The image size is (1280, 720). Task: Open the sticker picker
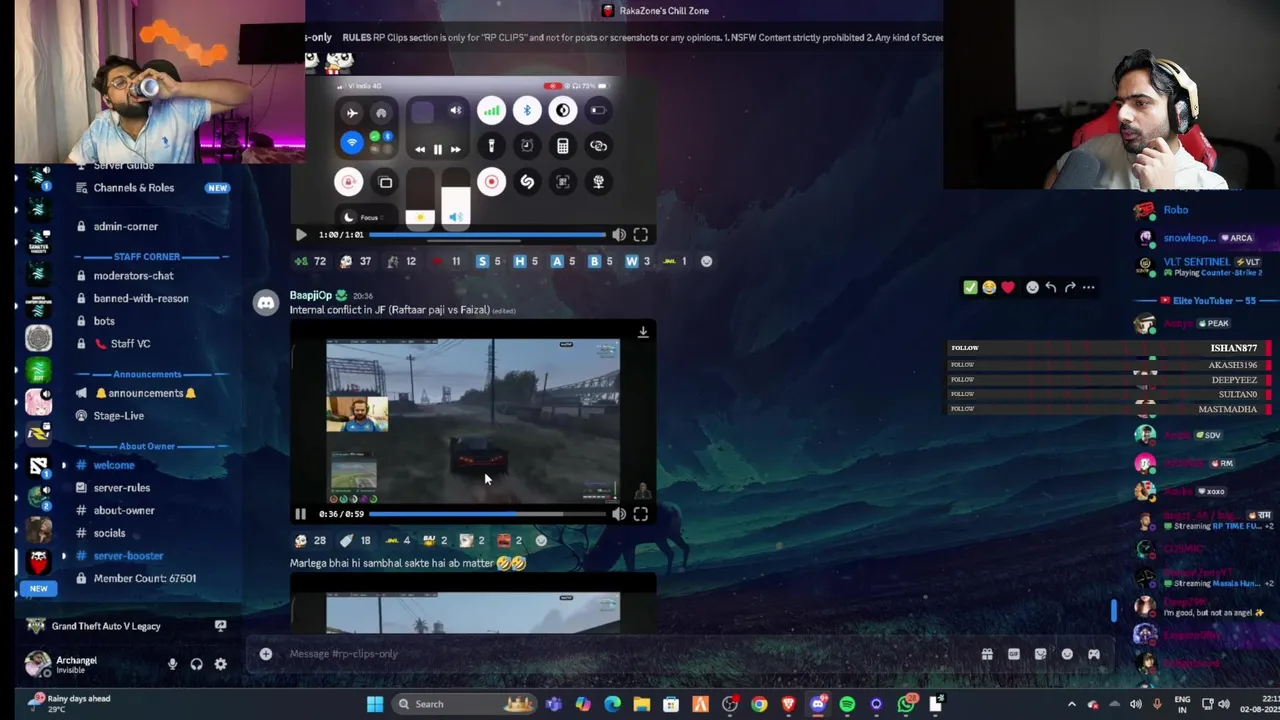pyautogui.click(x=1041, y=654)
